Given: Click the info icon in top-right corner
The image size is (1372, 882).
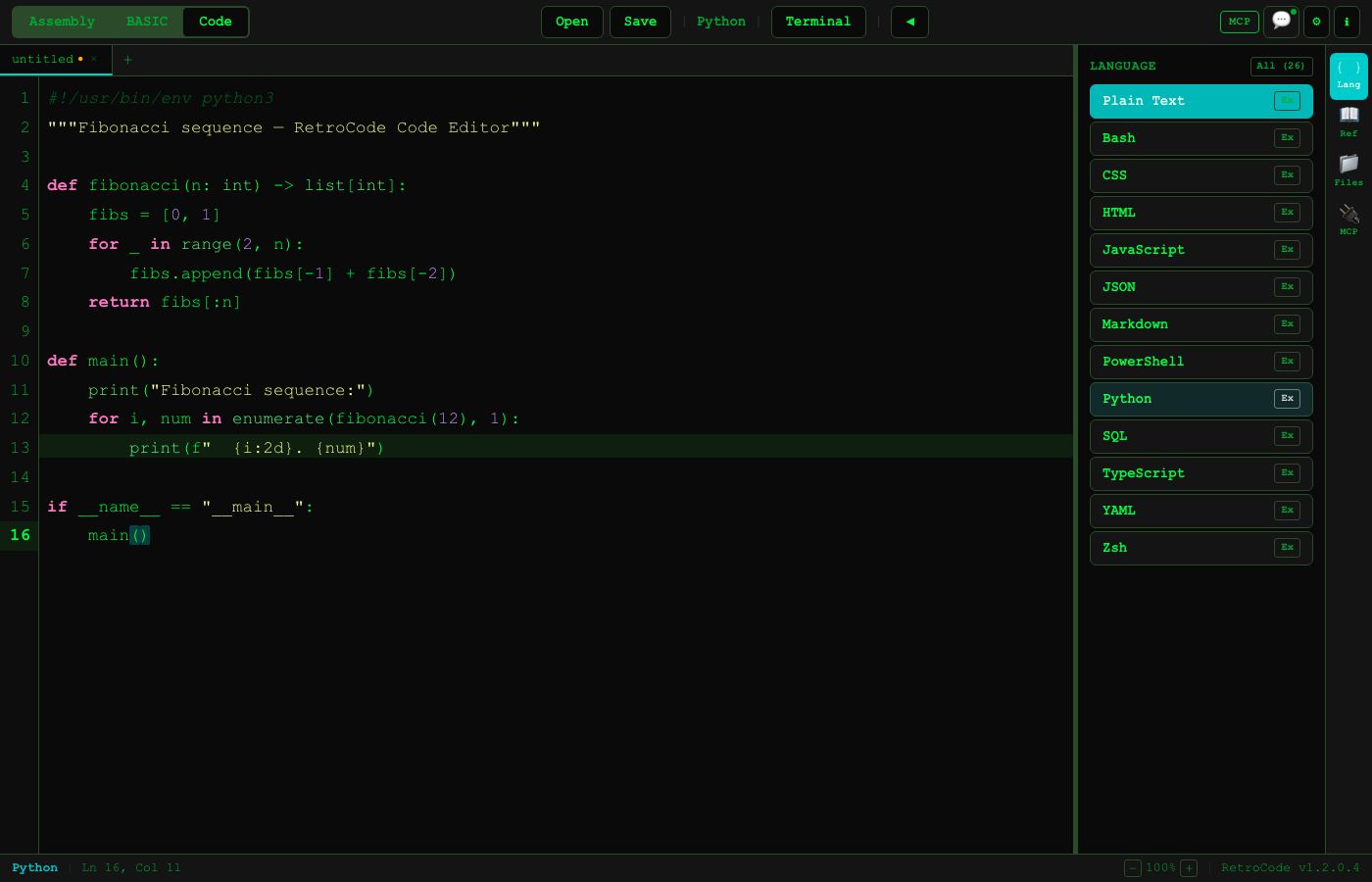Looking at the screenshot, I should pyautogui.click(x=1347, y=22).
